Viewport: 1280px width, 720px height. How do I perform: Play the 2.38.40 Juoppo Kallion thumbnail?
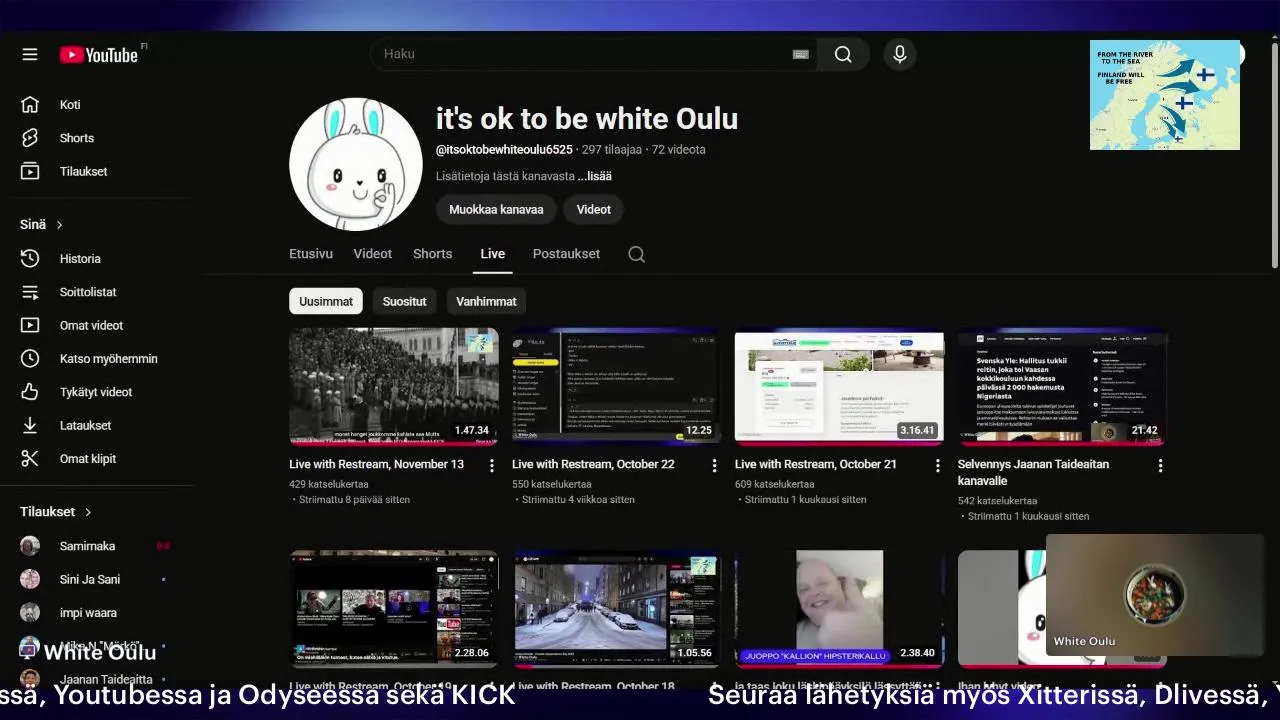[x=840, y=608]
